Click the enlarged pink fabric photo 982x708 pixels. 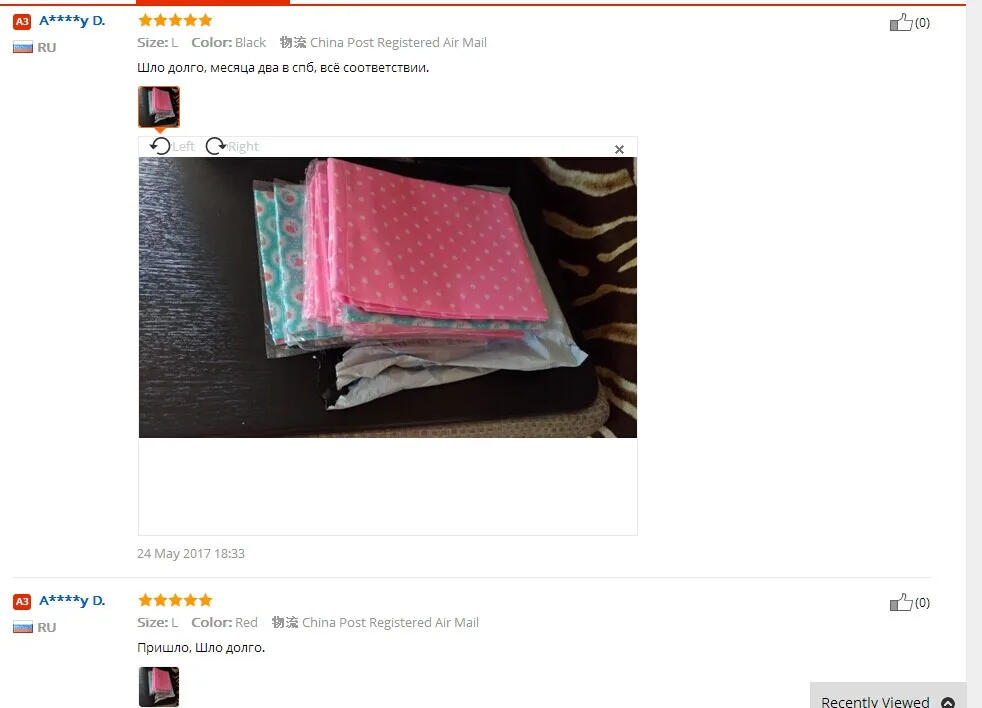[388, 298]
